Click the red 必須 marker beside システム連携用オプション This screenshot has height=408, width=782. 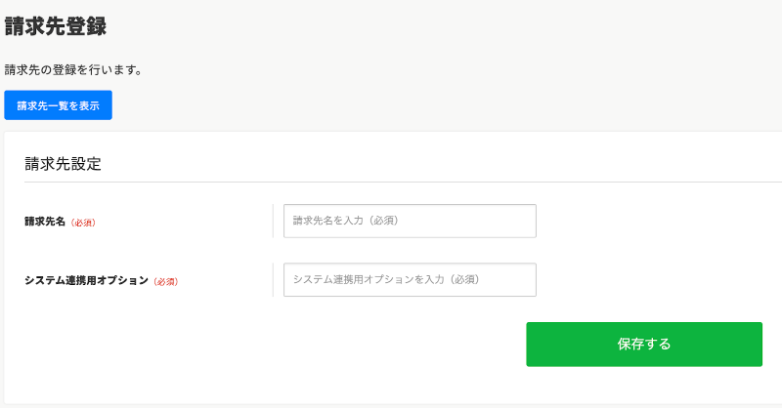[166, 281]
